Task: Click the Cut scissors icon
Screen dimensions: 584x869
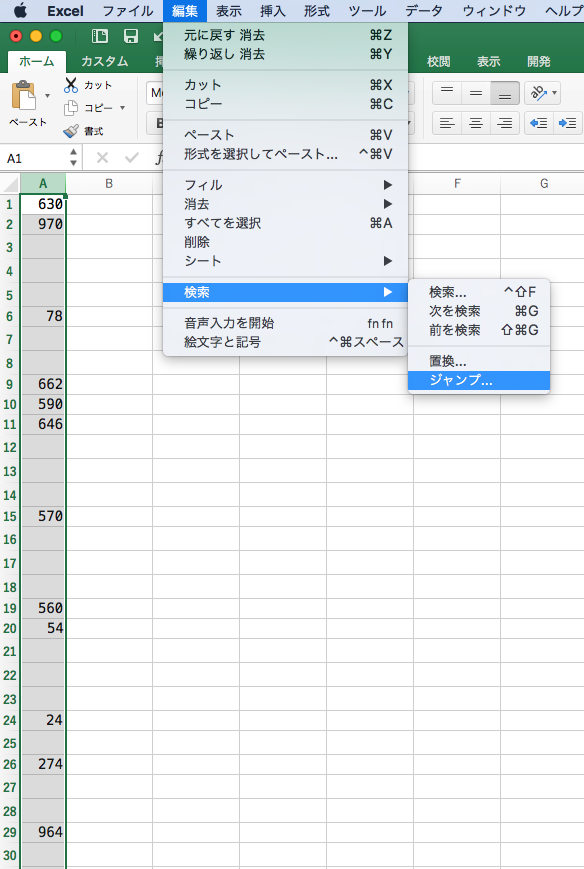Action: (x=71, y=85)
